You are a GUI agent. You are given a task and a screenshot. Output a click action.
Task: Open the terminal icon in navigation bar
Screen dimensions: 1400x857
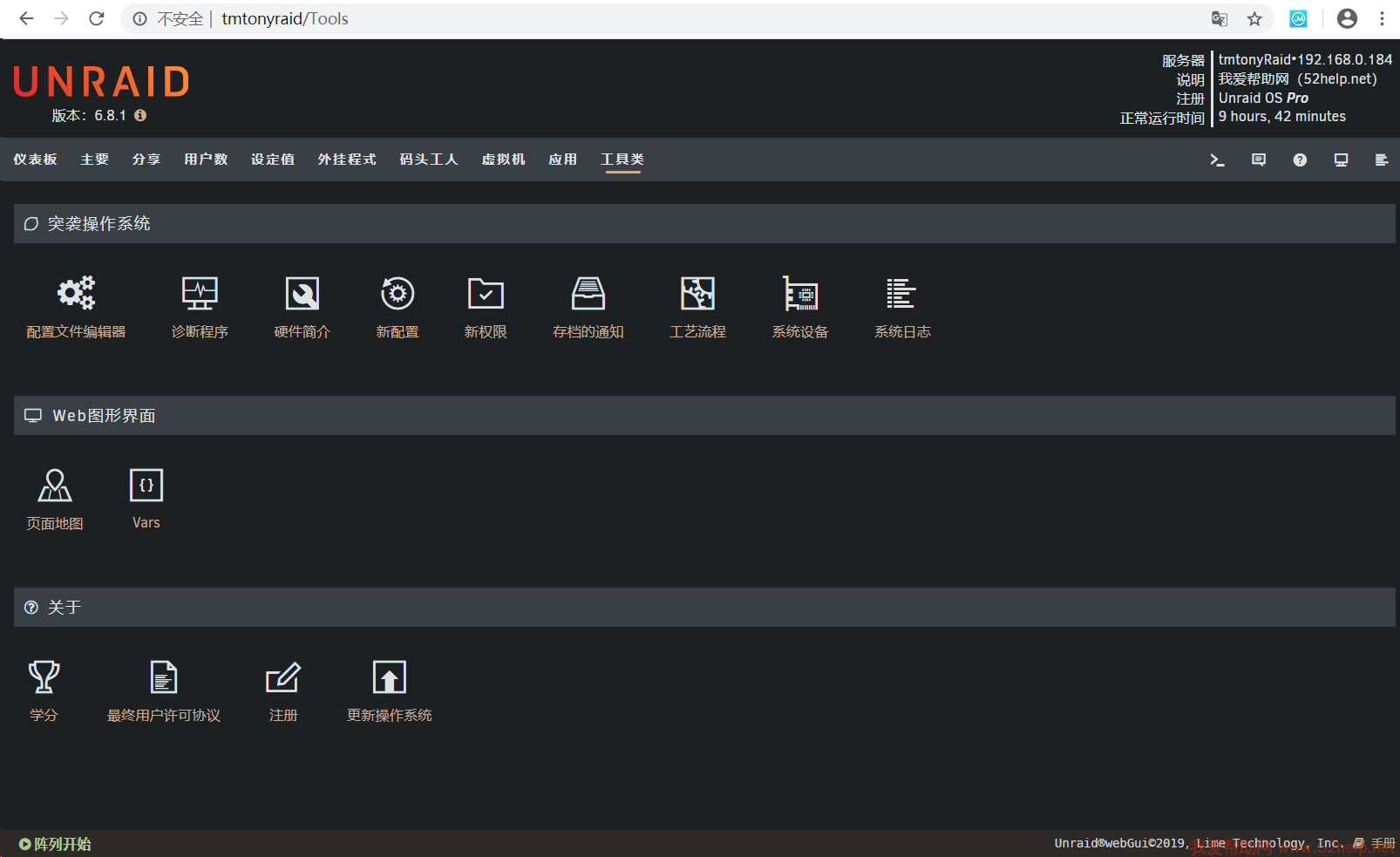(x=1217, y=160)
